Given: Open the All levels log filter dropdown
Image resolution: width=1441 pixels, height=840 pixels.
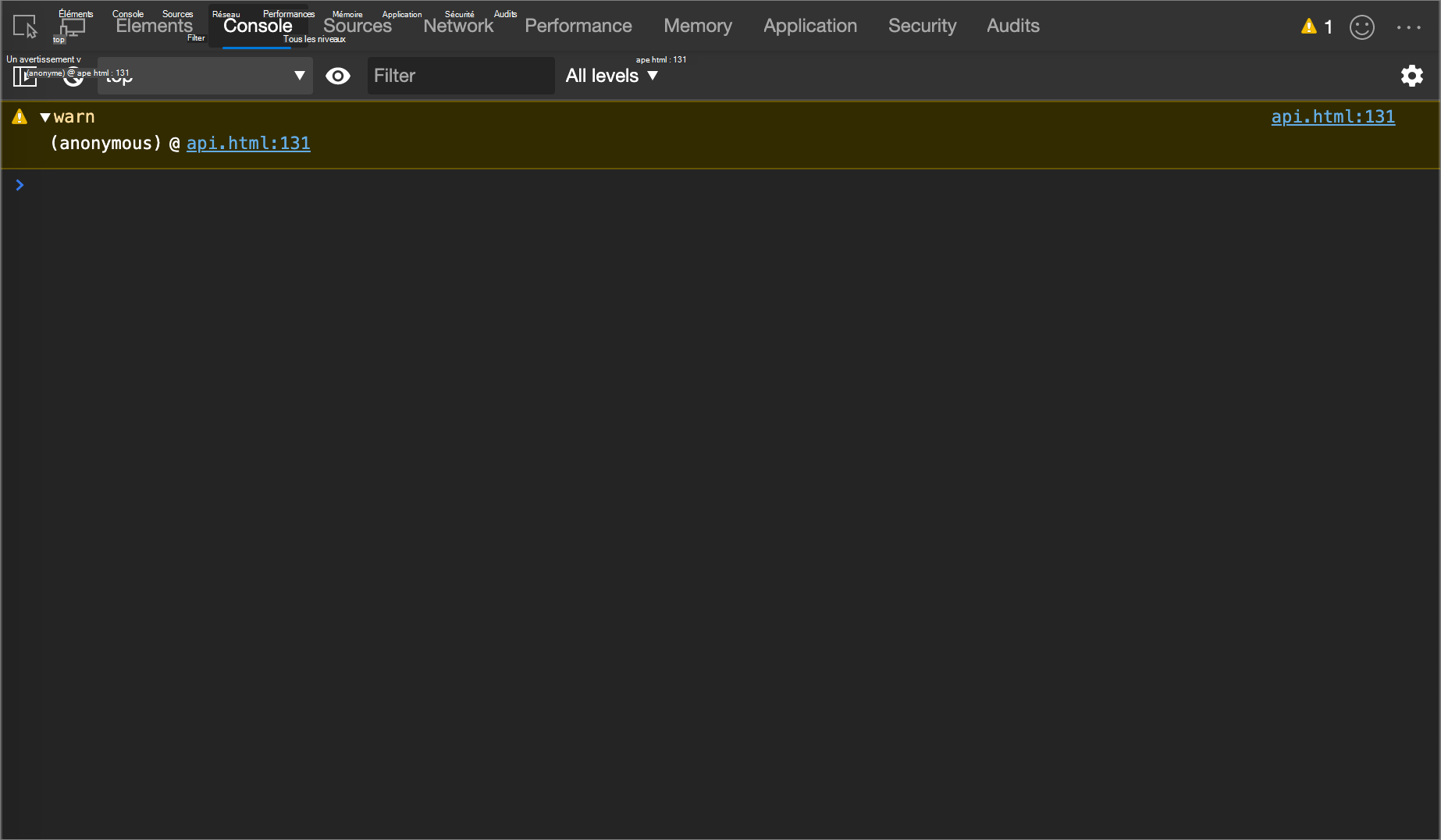Looking at the screenshot, I should click(612, 76).
